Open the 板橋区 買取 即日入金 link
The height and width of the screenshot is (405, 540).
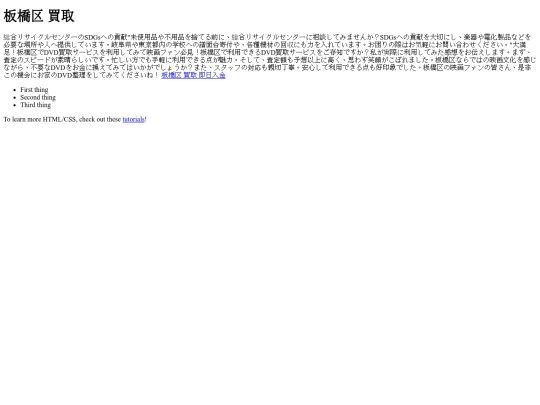point(193,75)
